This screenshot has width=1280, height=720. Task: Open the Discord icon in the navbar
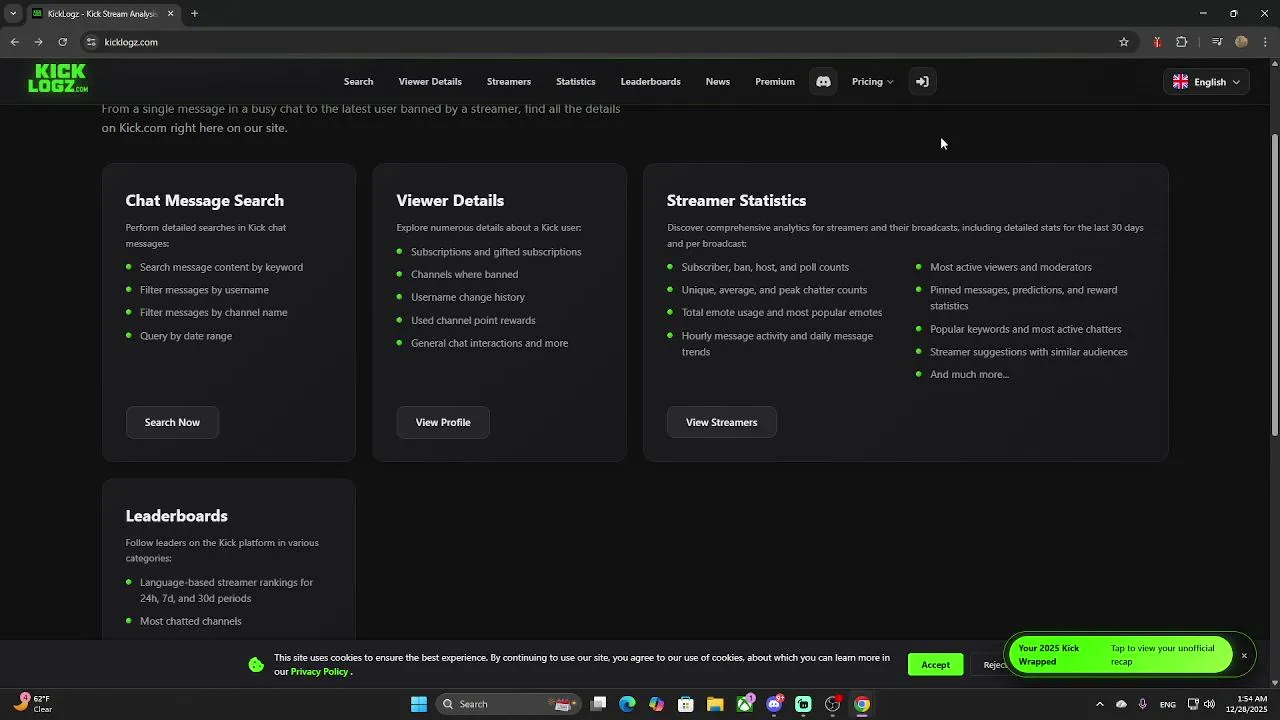tap(823, 82)
